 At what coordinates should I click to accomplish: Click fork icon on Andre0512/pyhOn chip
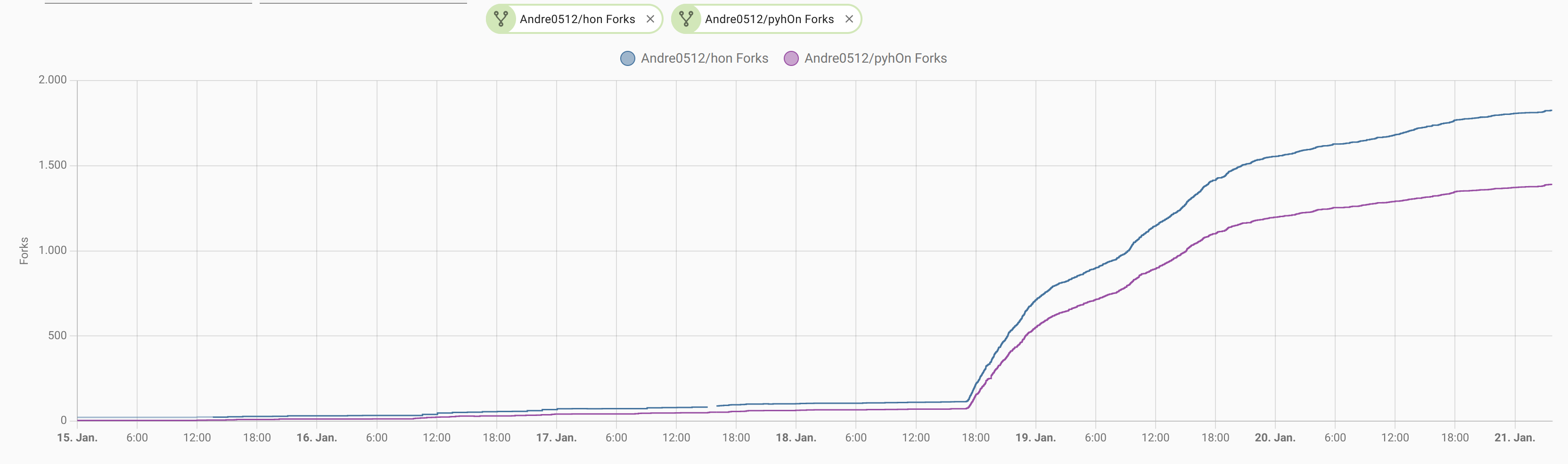[x=686, y=19]
